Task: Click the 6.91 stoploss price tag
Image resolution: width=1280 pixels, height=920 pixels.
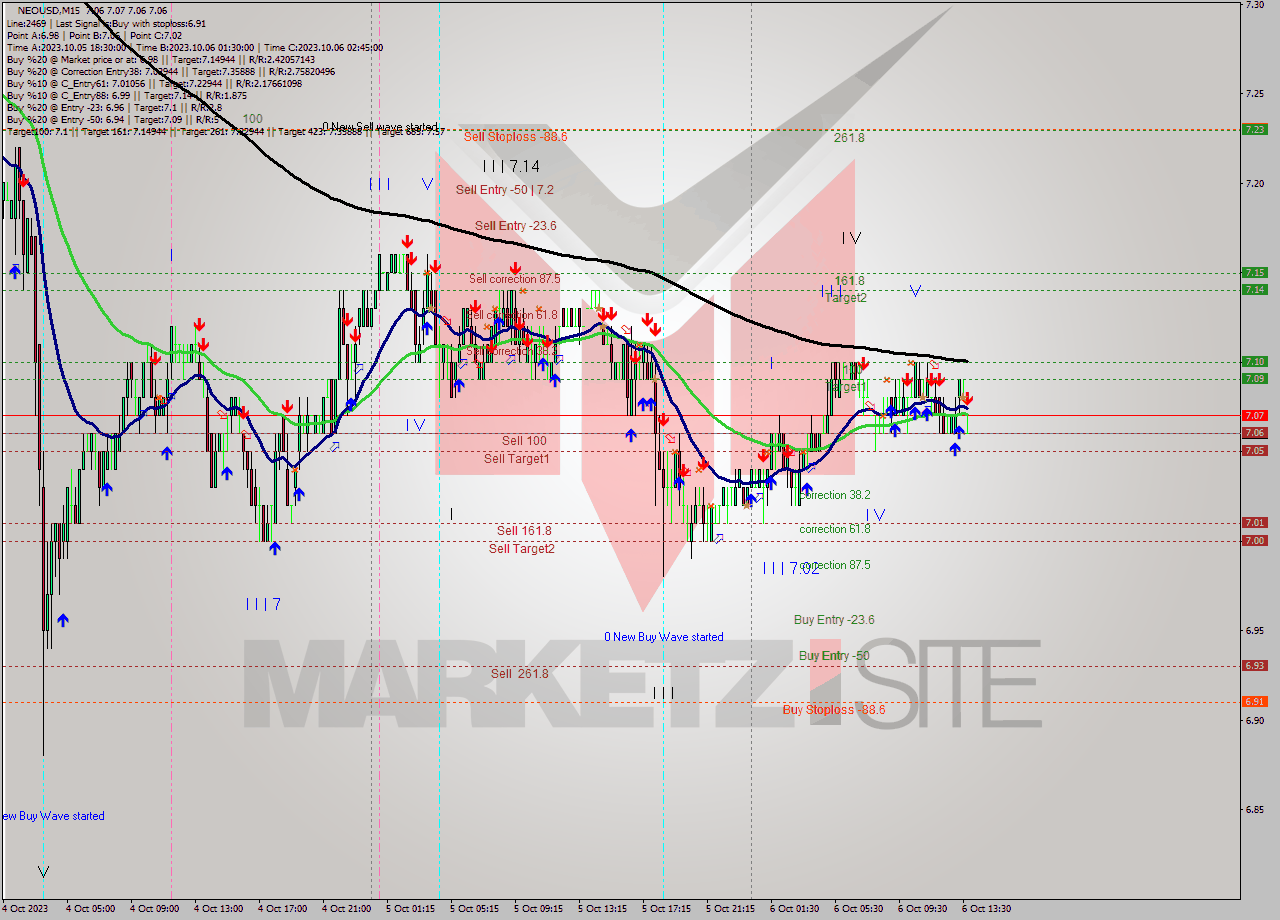Action: click(1254, 702)
